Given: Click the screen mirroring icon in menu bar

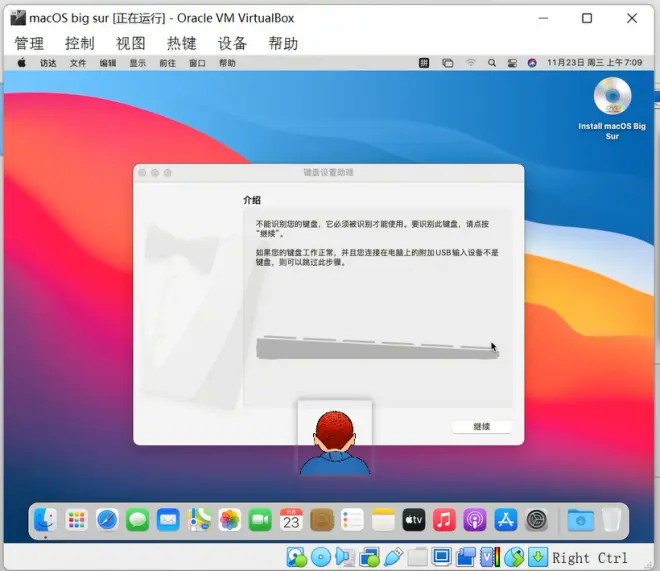Looking at the screenshot, I should pos(448,63).
